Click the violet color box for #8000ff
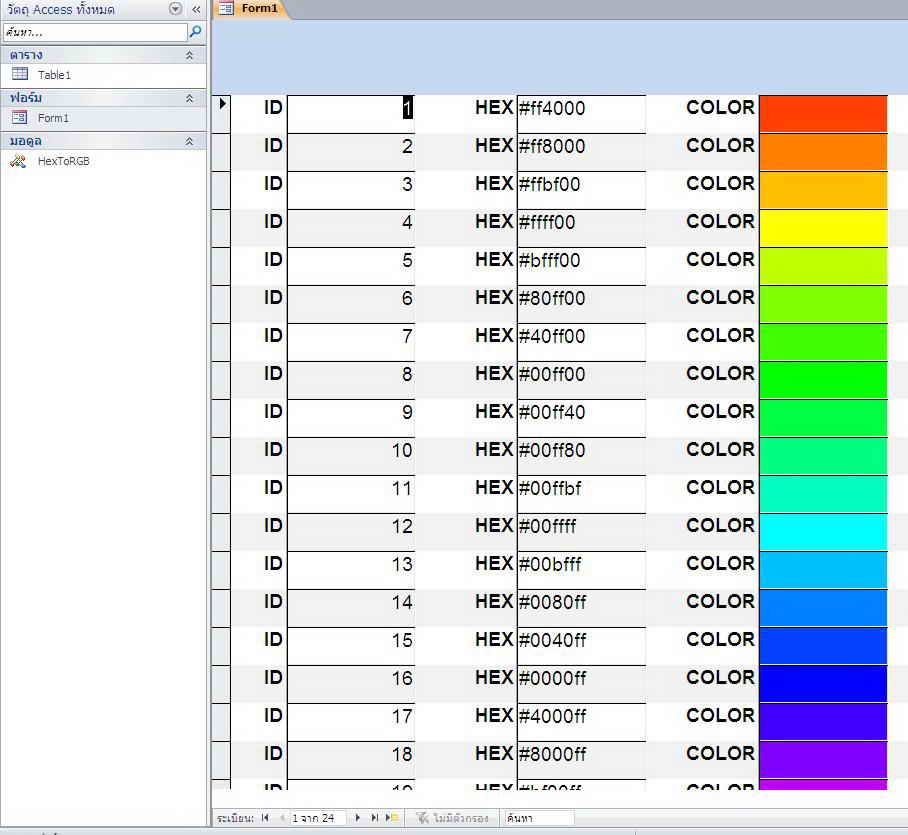The width and height of the screenshot is (908, 835). click(823, 760)
